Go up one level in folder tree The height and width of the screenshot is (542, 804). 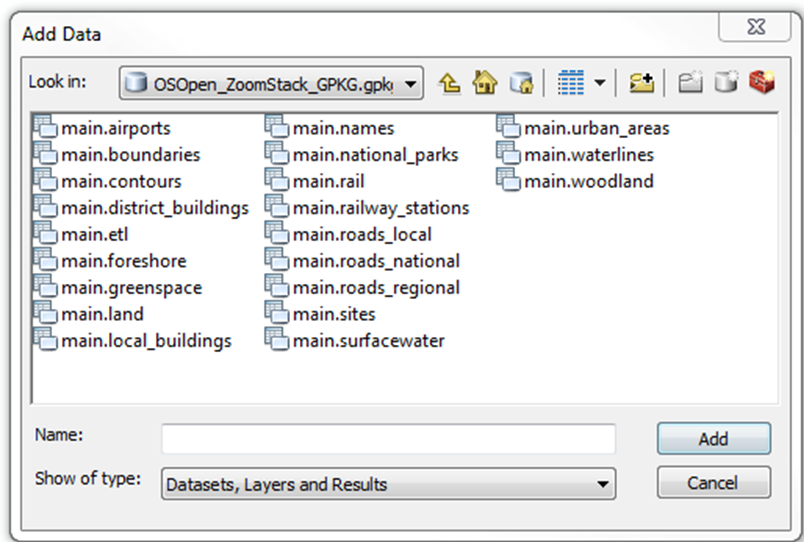pyautogui.click(x=450, y=83)
